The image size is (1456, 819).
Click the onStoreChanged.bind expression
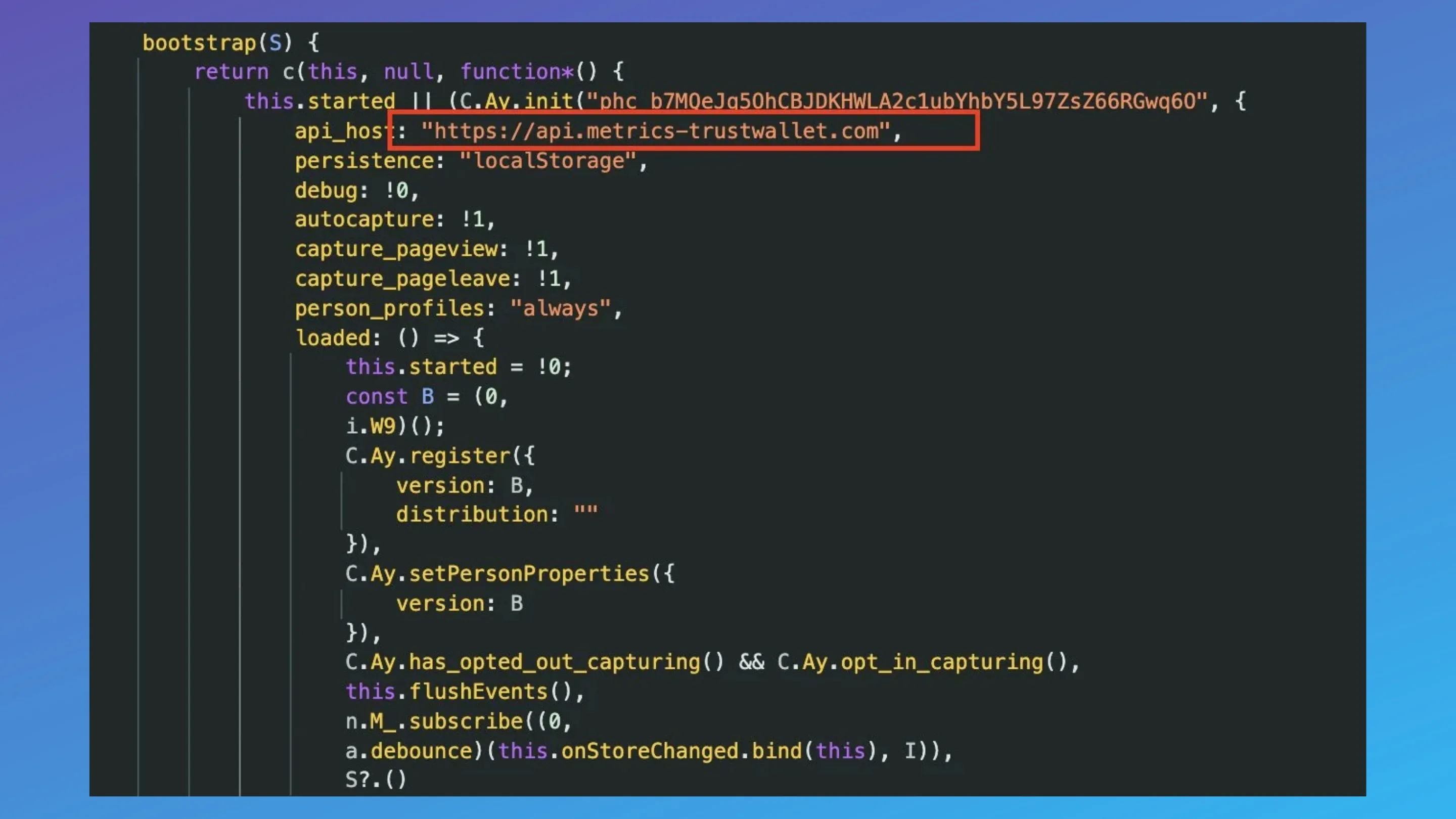pyautogui.click(x=681, y=751)
